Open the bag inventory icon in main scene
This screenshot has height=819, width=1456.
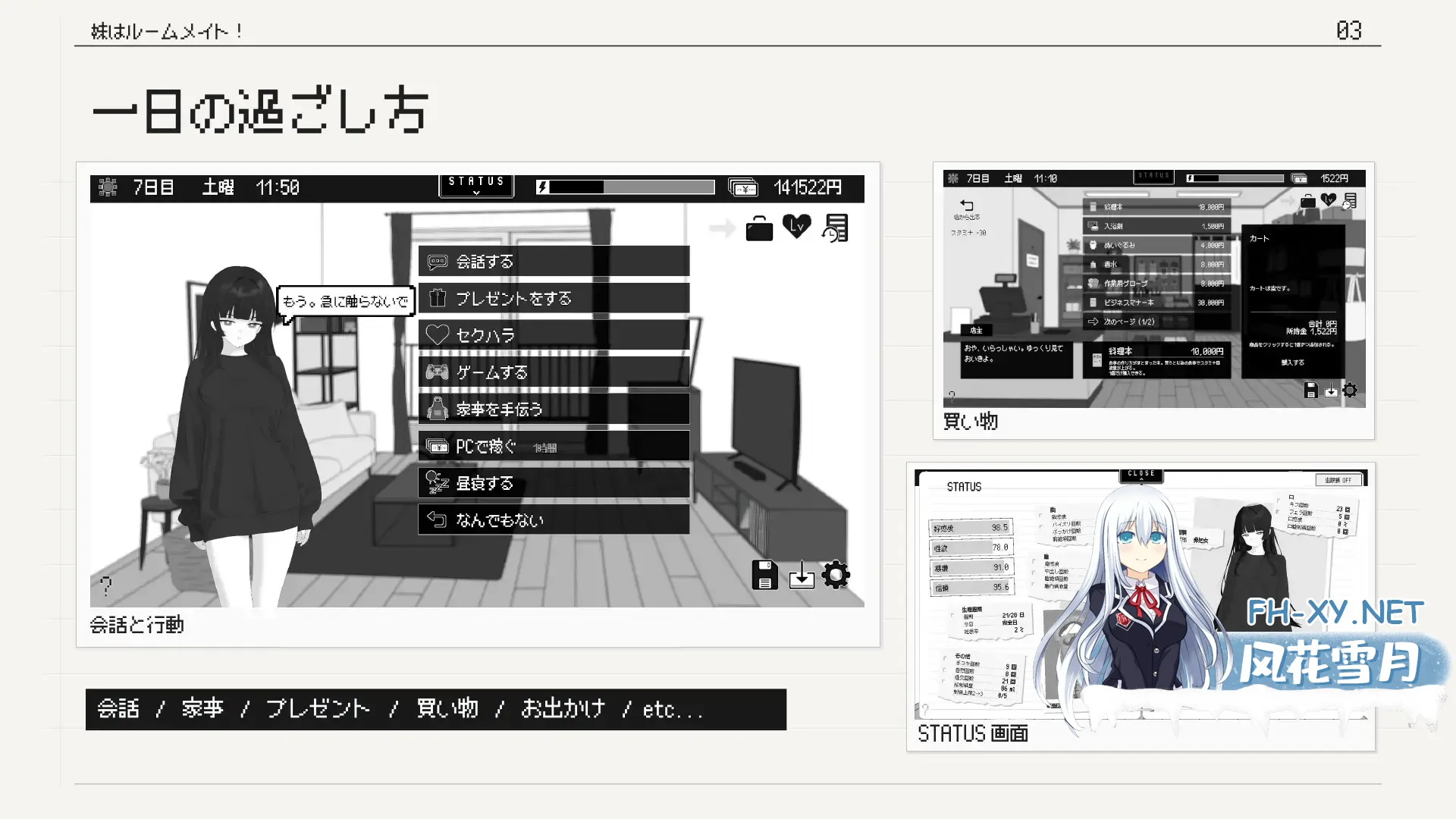pyautogui.click(x=759, y=227)
